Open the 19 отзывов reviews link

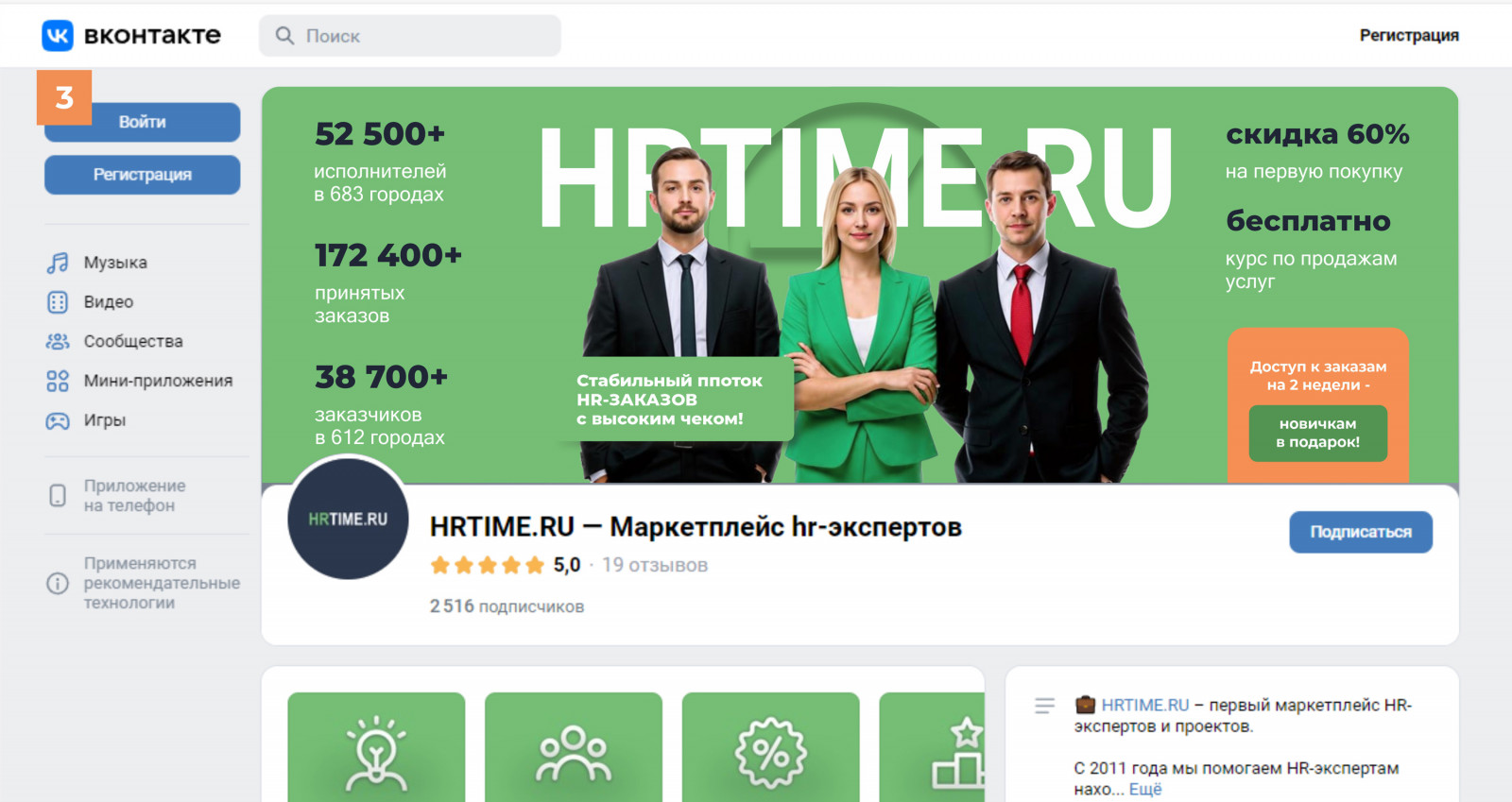pos(655,566)
